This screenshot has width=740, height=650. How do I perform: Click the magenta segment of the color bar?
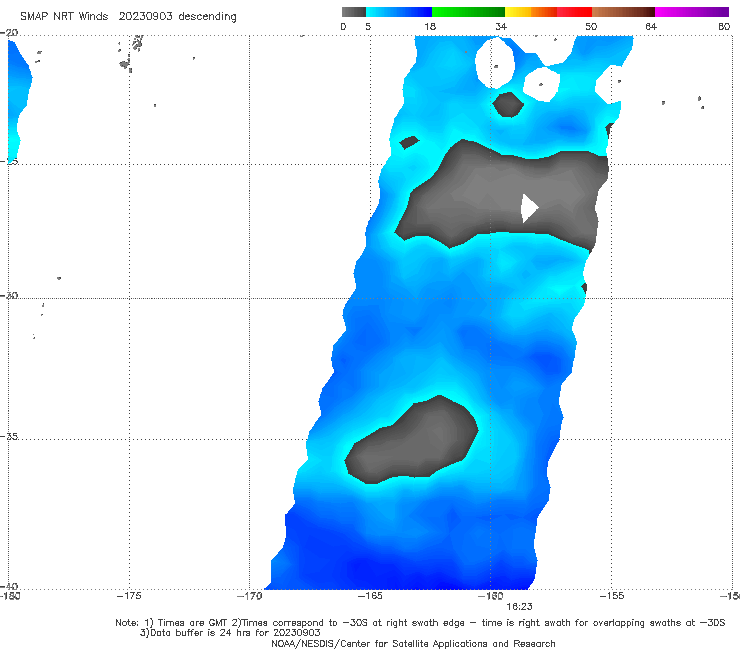(x=692, y=12)
